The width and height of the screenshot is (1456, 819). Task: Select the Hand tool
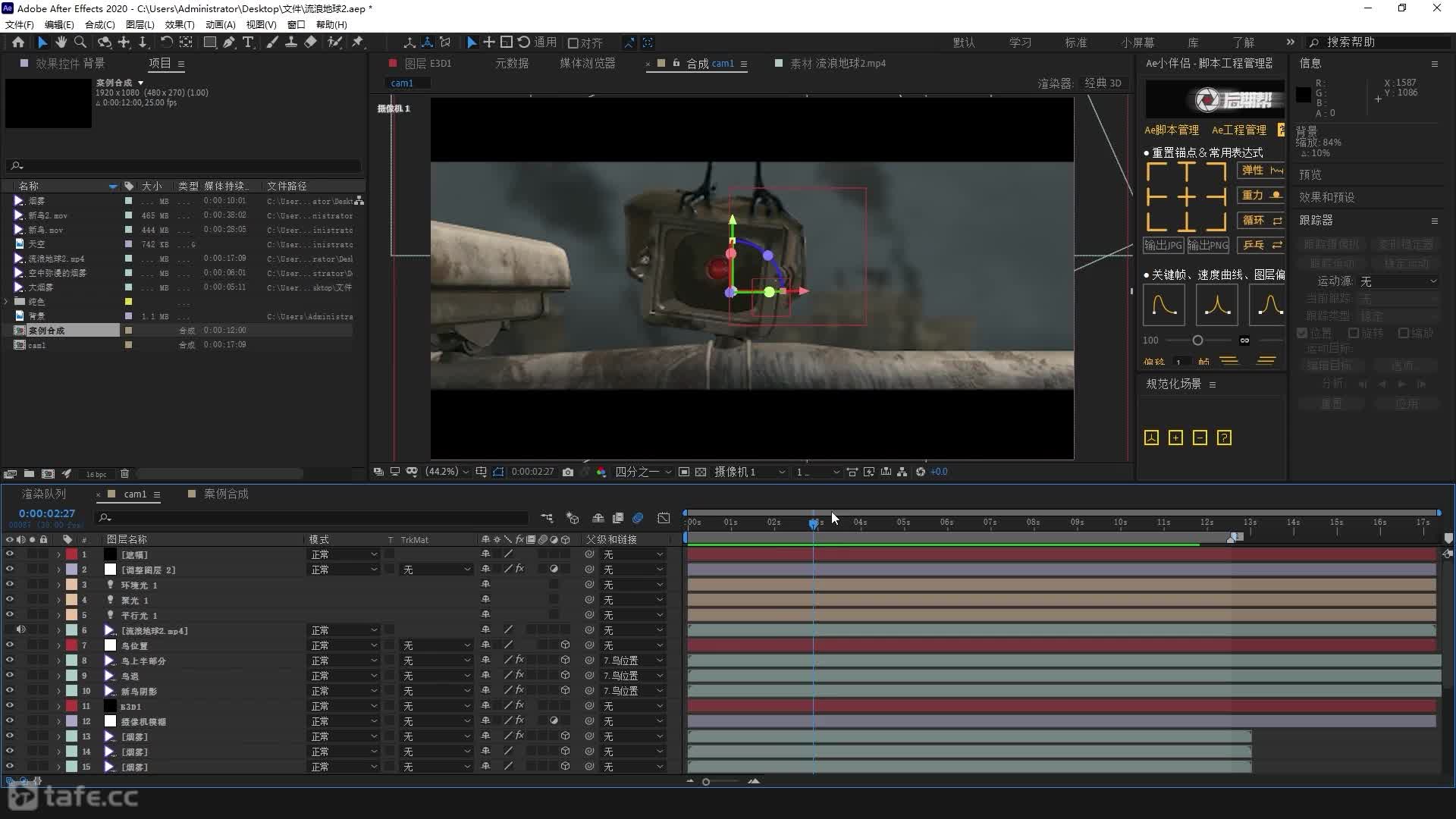(x=61, y=42)
